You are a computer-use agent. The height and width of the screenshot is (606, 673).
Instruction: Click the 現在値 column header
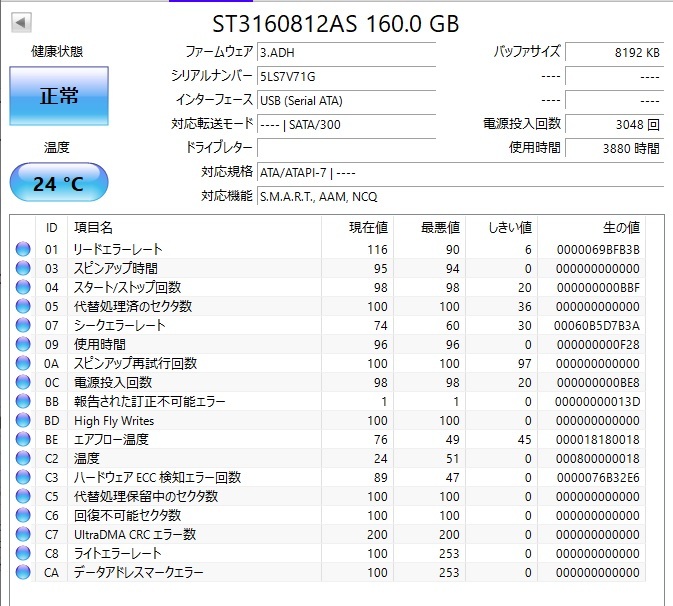click(x=358, y=227)
